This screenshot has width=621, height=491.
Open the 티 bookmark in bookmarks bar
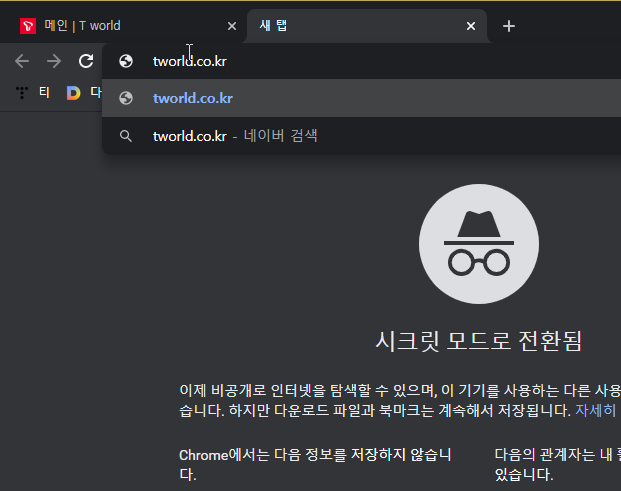pos(33,93)
